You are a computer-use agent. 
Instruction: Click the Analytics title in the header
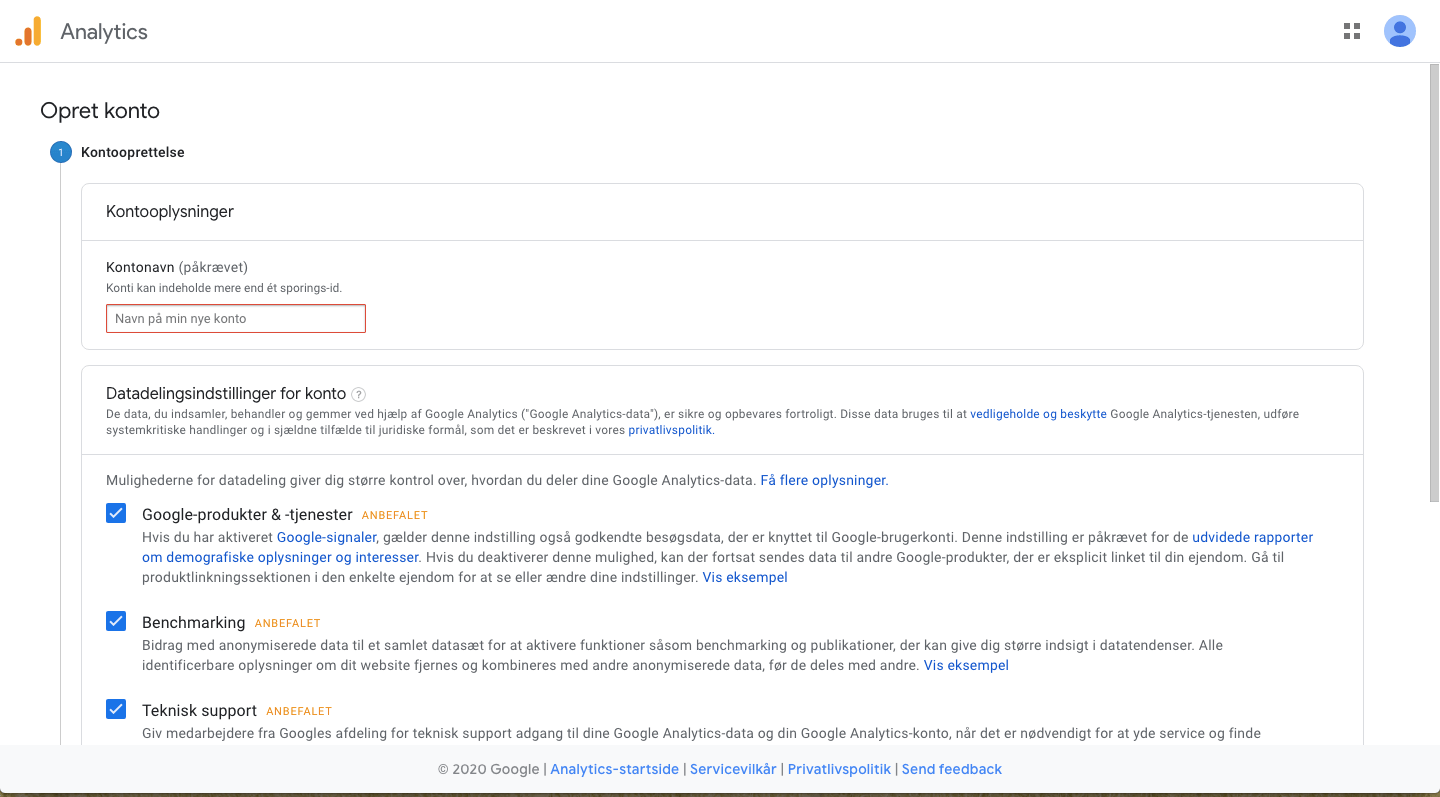[x=104, y=31]
